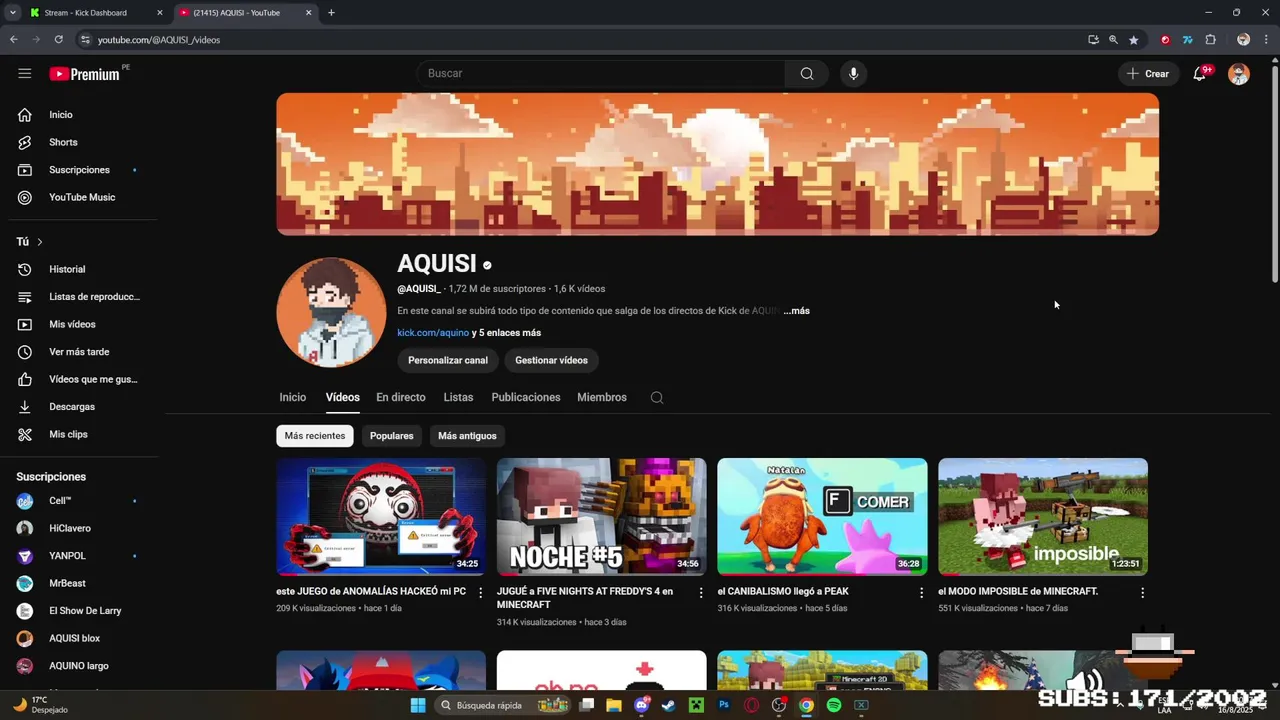Click the zoom icon in address bar

pos(1113,40)
